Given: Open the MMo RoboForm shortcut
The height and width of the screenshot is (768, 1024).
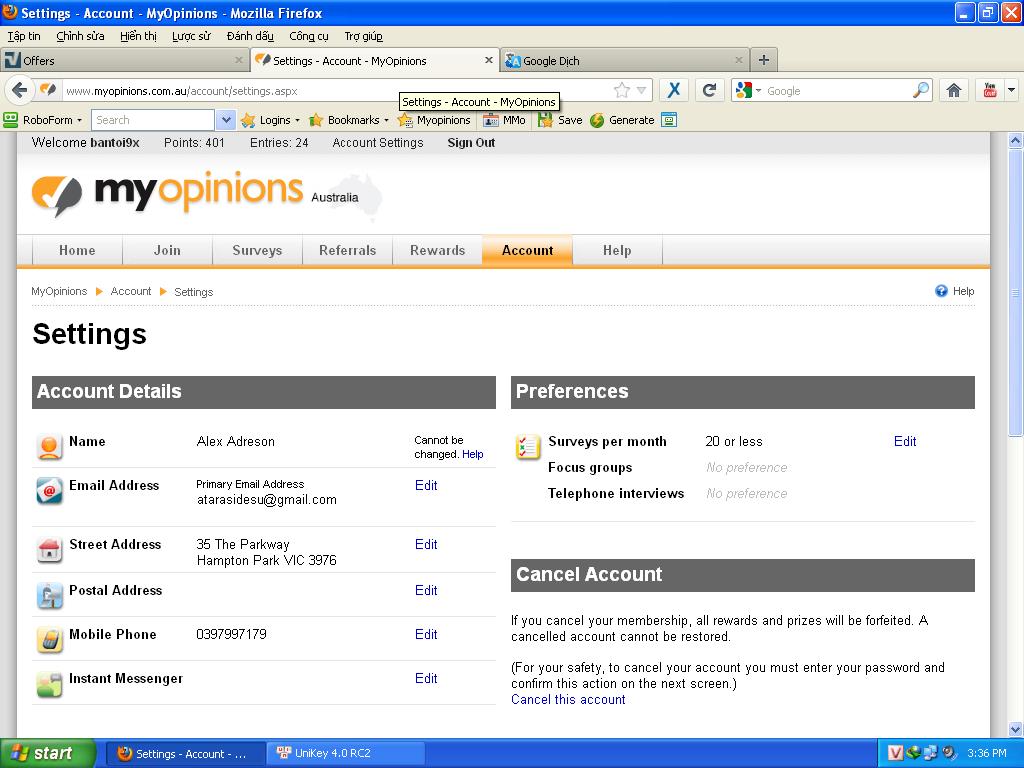Looking at the screenshot, I should pyautogui.click(x=504, y=120).
